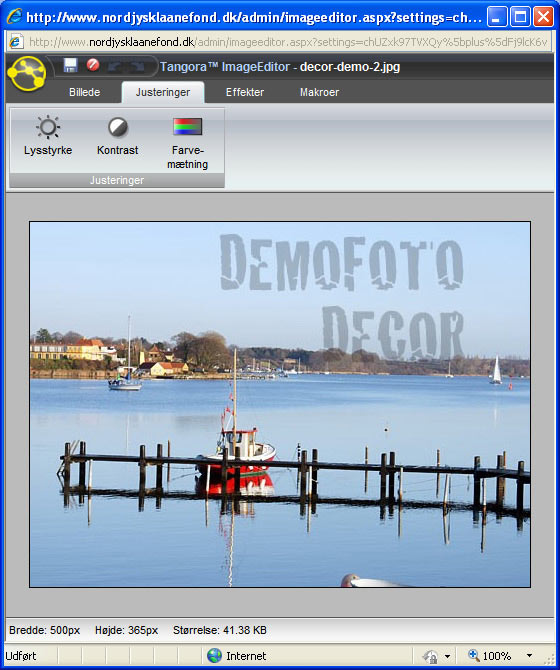The image size is (560, 670).
Task: Click the Internet security zone indicator
Action: [237, 655]
